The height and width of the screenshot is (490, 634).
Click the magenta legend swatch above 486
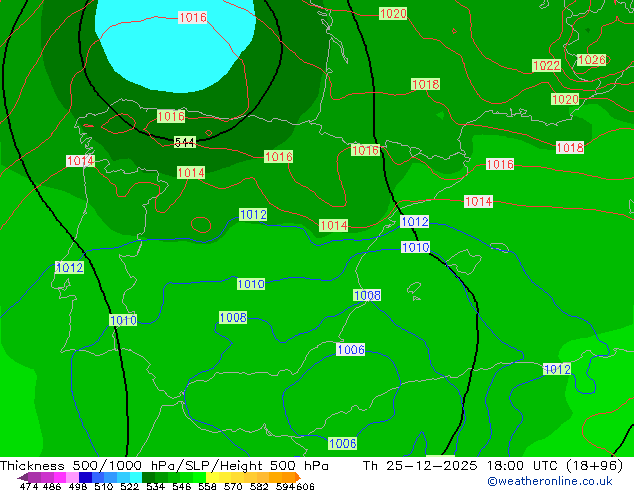point(60,477)
